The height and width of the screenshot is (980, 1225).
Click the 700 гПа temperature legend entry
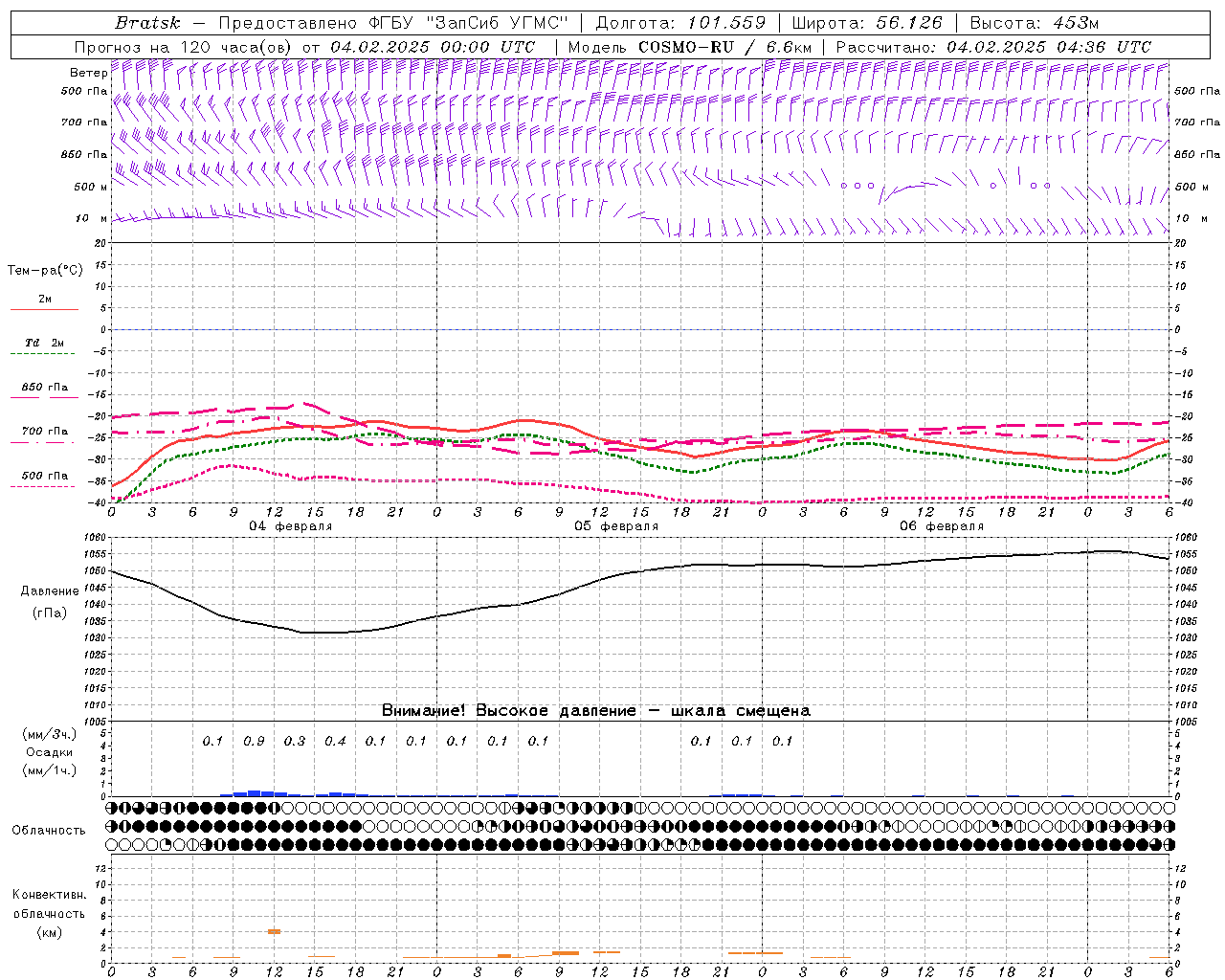tap(45, 432)
